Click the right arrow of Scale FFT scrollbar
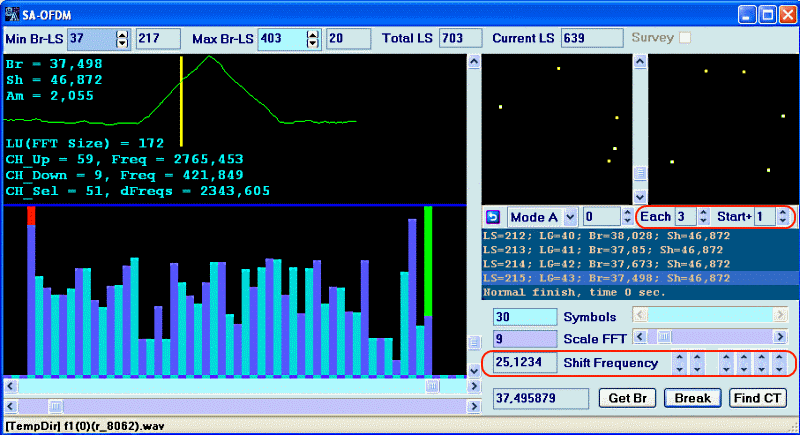 [780, 338]
